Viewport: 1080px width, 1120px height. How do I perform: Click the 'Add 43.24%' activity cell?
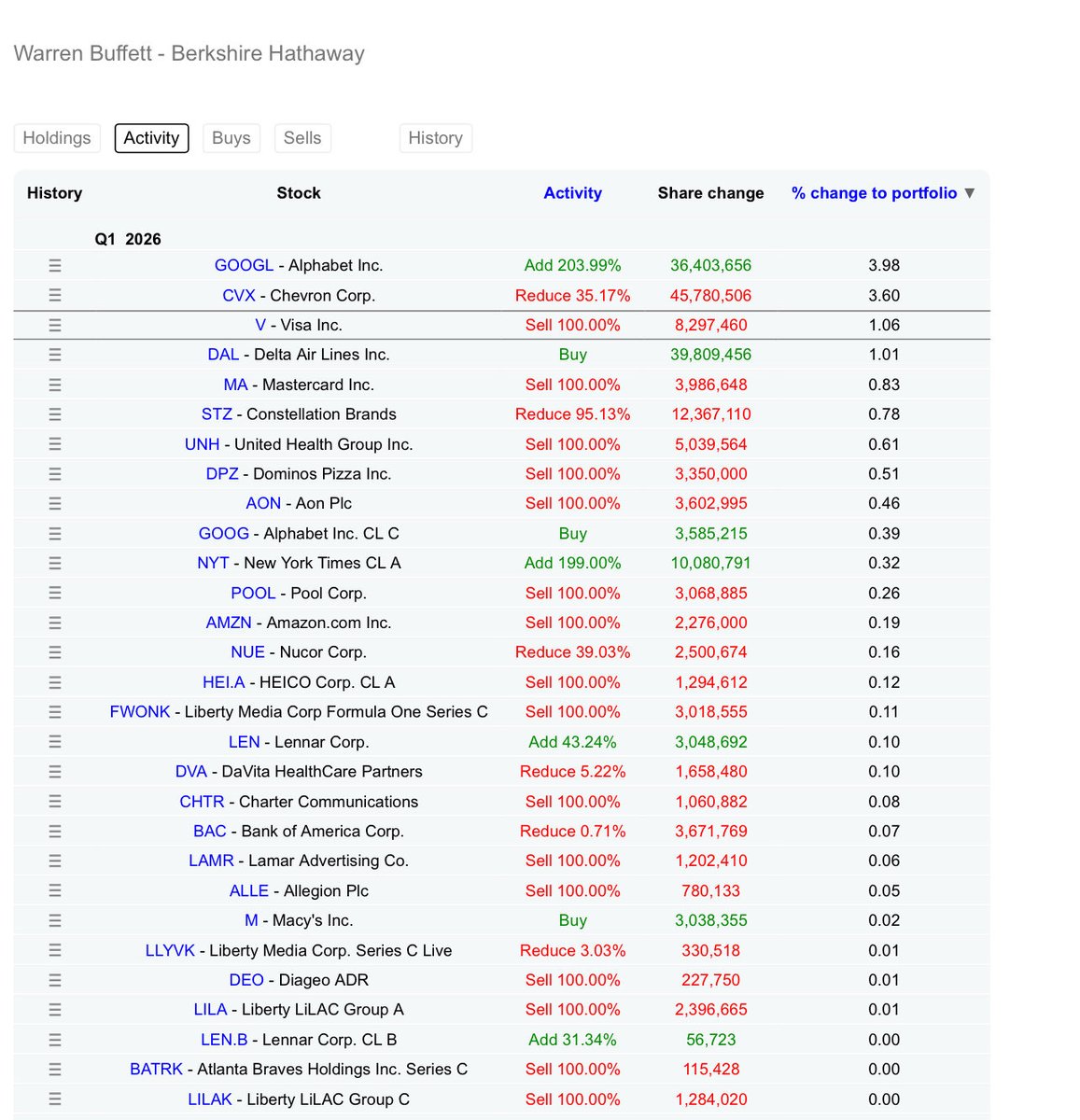click(573, 742)
